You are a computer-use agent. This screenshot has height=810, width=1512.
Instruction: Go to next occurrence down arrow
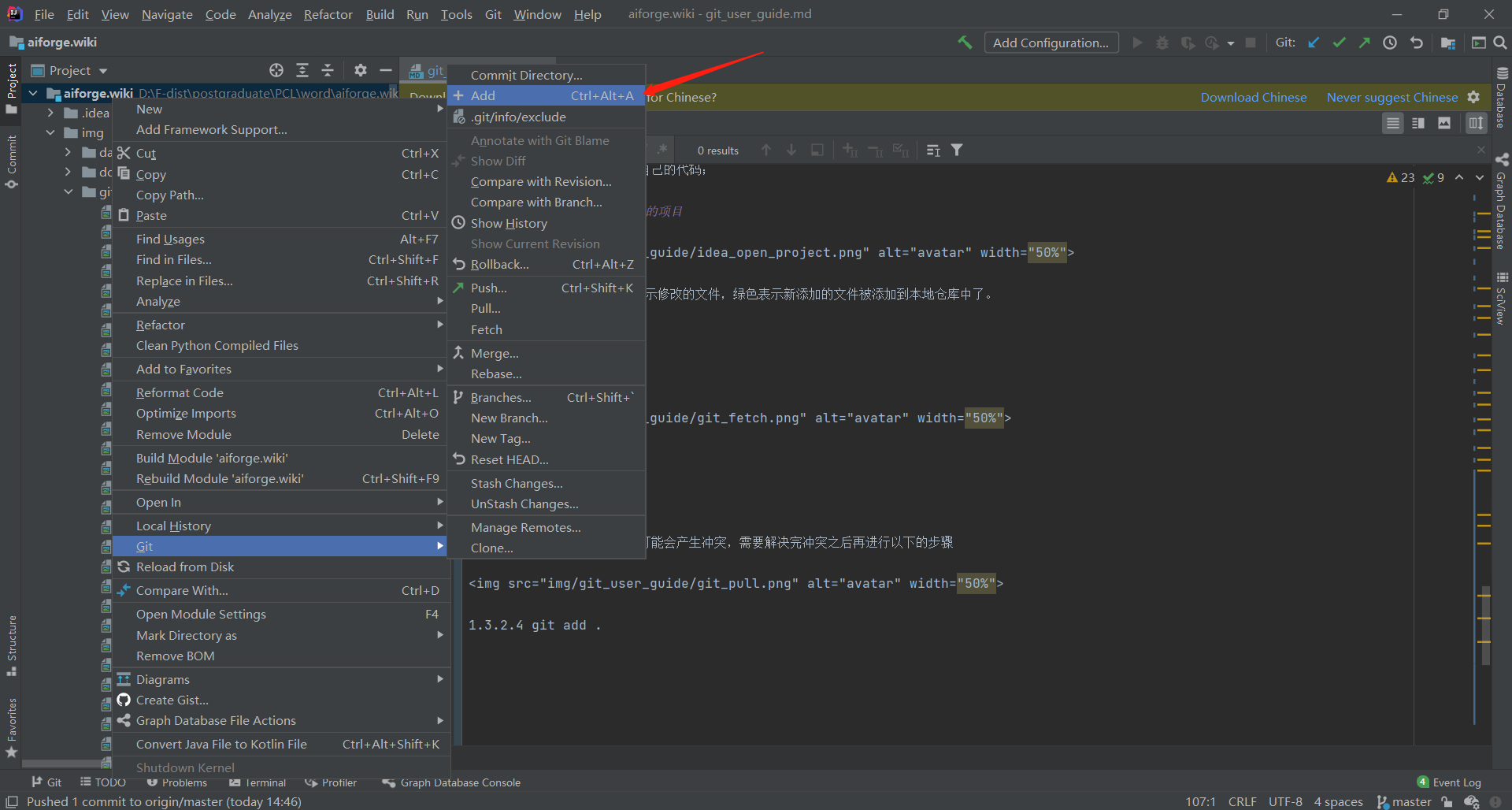(x=791, y=150)
